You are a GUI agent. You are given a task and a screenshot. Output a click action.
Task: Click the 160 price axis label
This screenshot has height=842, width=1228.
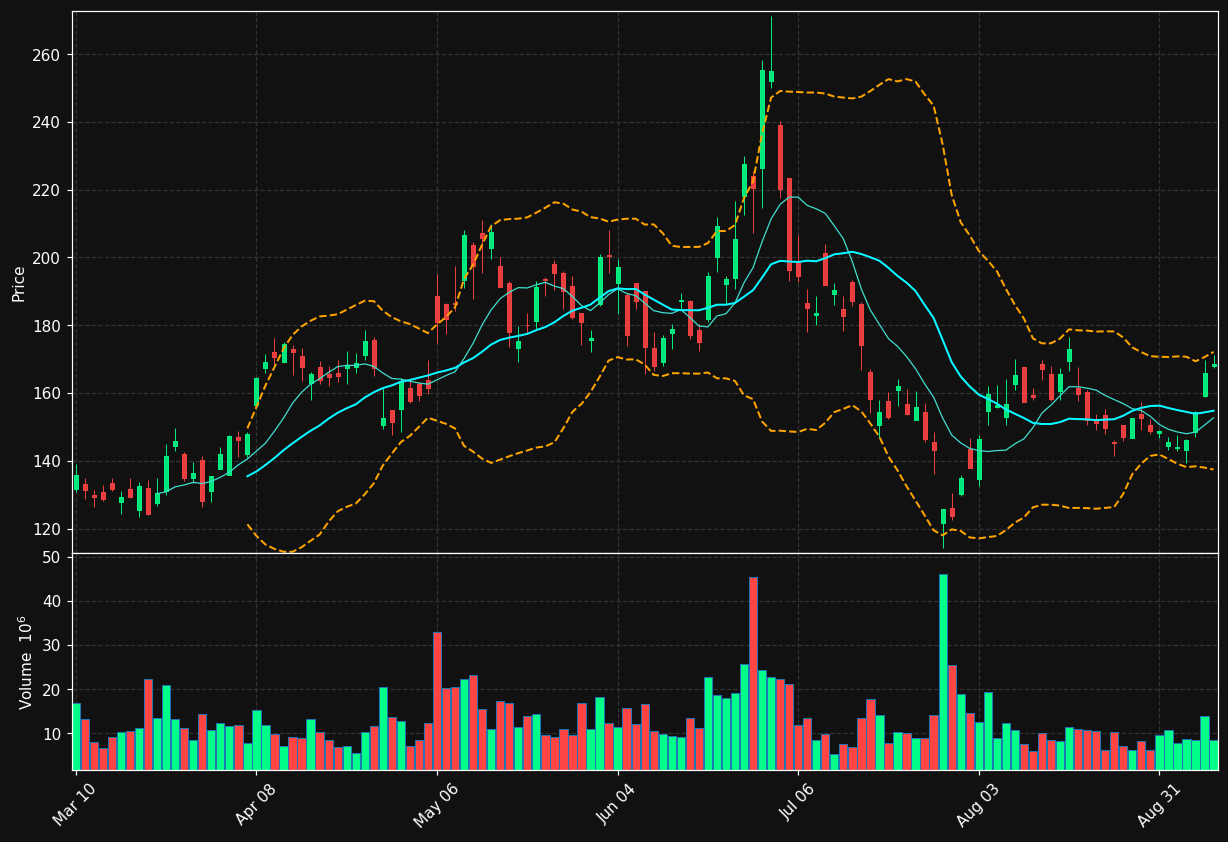[47, 394]
